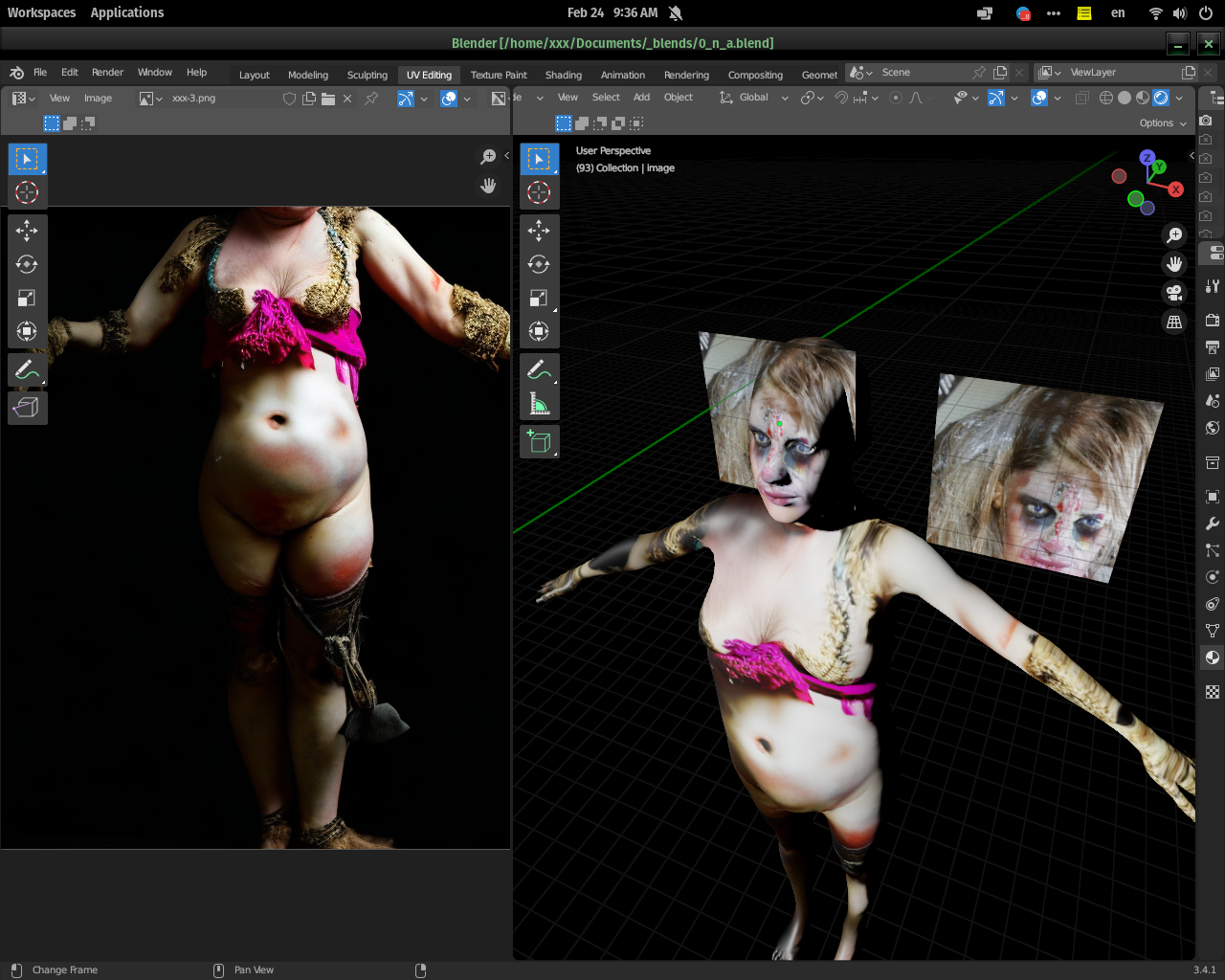
Task: Select the Rip Region tool in UV editor
Action: 27,408
